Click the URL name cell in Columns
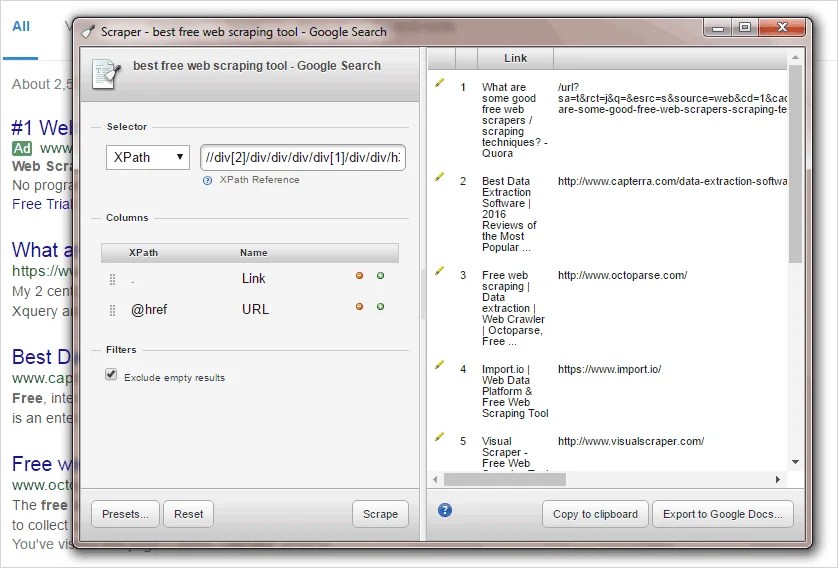Image resolution: width=838 pixels, height=568 pixels. click(255, 309)
